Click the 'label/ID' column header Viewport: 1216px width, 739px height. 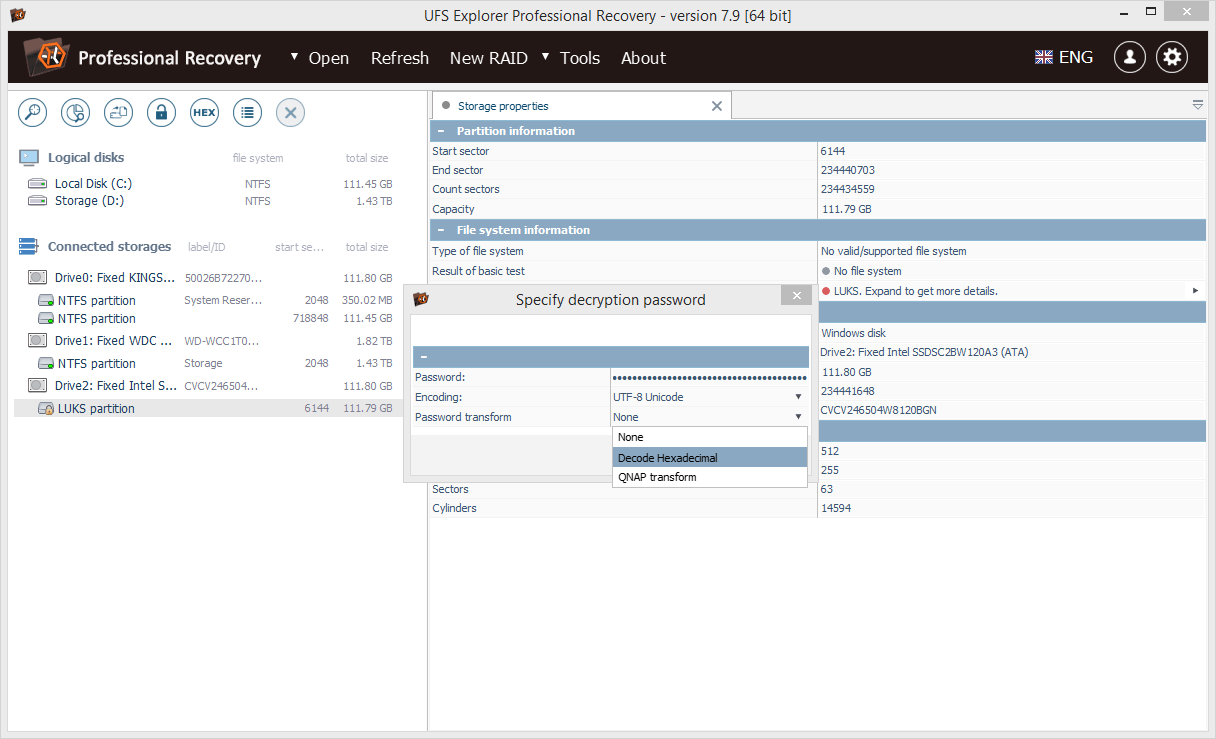[207, 247]
